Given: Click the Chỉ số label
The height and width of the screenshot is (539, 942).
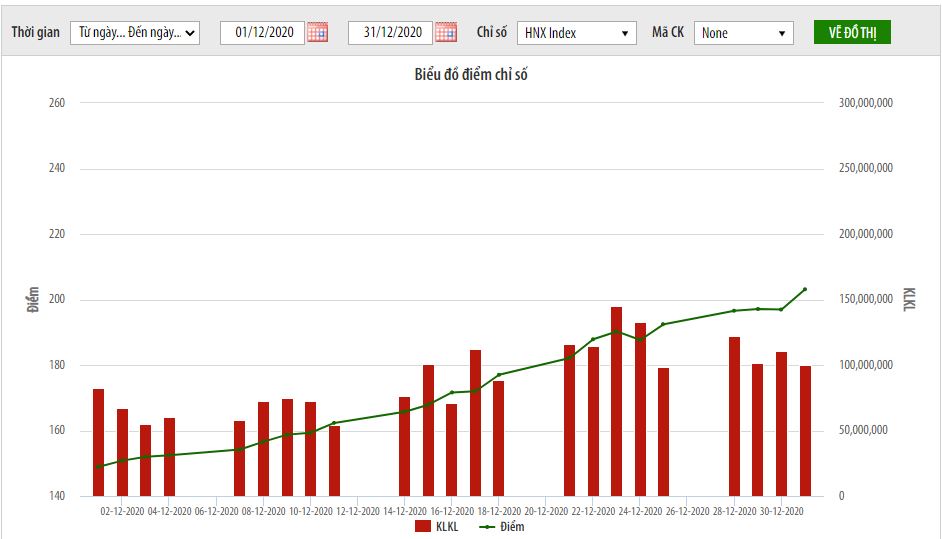Looking at the screenshot, I should pyautogui.click(x=491, y=32).
